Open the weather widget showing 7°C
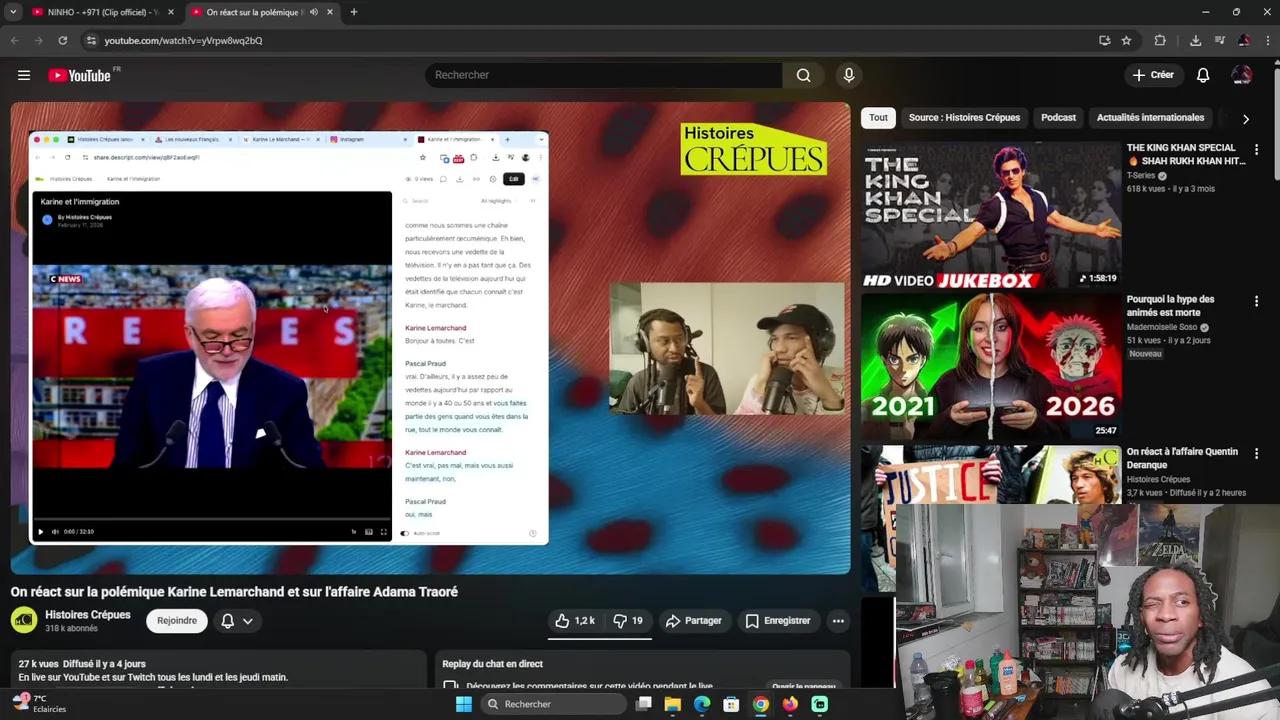The height and width of the screenshot is (720, 1280). (x=40, y=704)
